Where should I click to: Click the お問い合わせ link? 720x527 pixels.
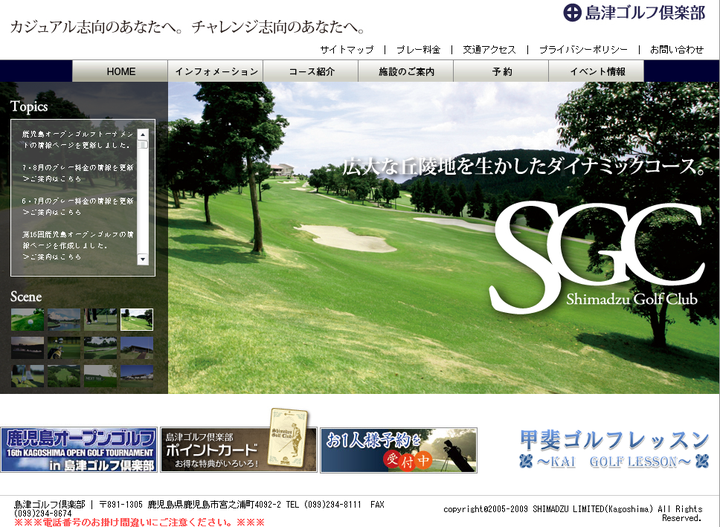coord(677,50)
